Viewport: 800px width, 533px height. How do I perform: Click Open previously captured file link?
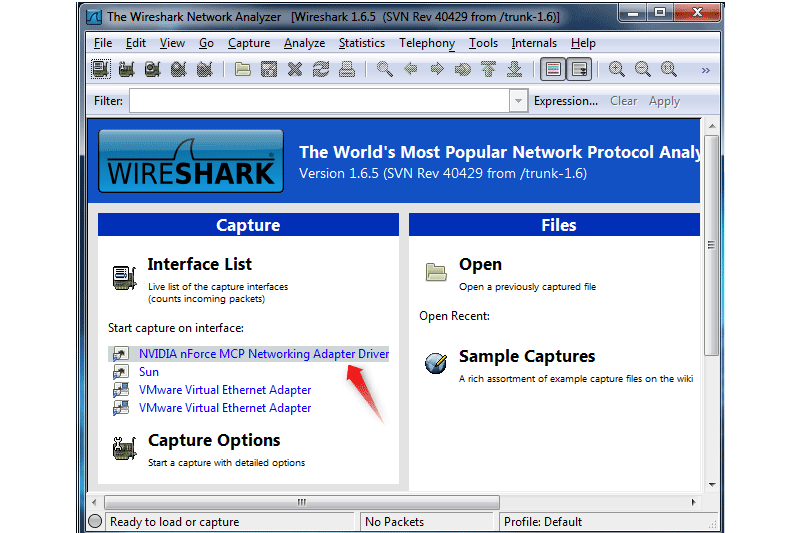[480, 264]
